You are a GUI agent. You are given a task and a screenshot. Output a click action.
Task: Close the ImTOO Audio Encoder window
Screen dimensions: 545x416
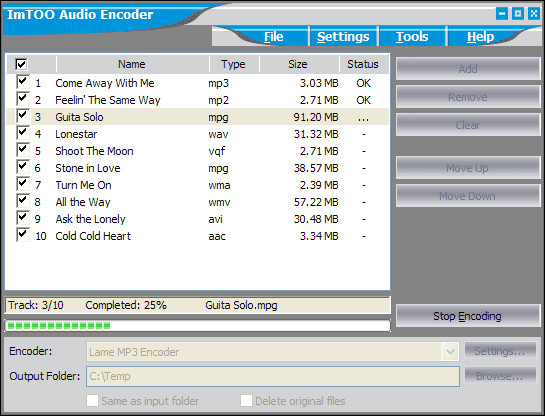coord(534,14)
